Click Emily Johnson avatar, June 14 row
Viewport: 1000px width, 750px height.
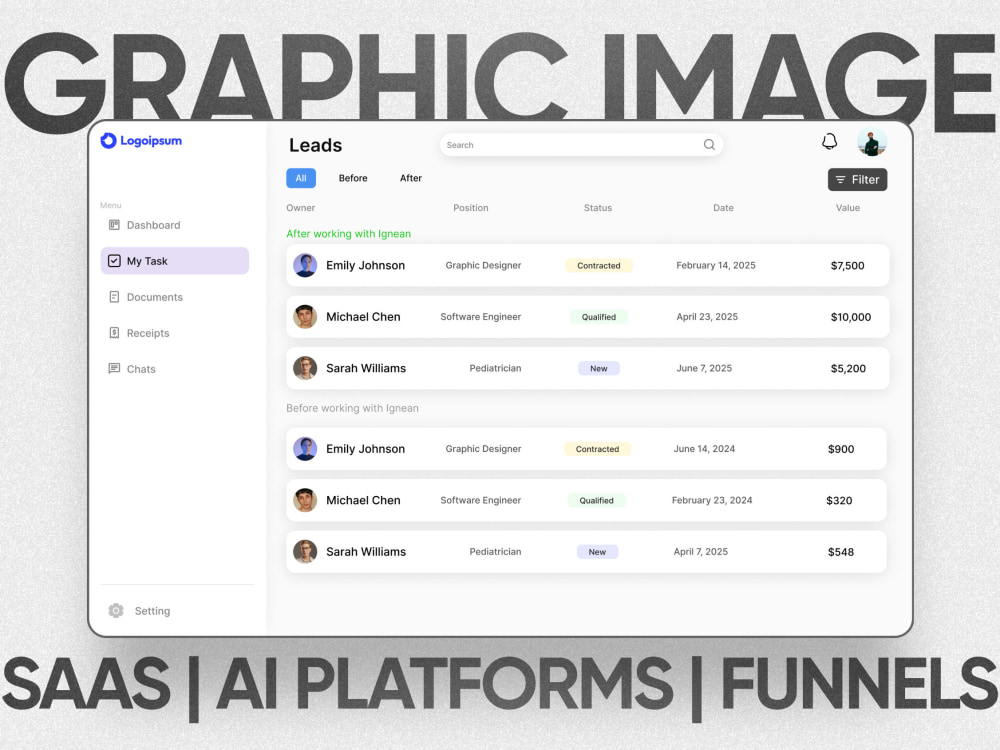[x=305, y=449]
